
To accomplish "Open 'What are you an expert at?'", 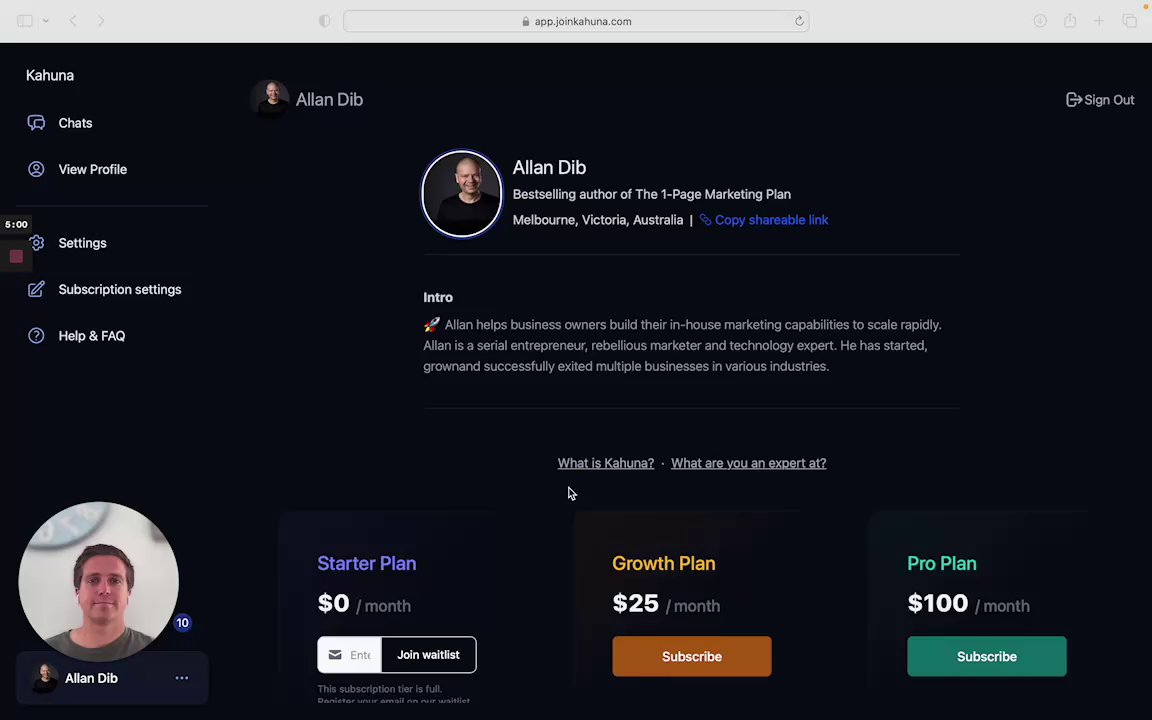I will 748,463.
